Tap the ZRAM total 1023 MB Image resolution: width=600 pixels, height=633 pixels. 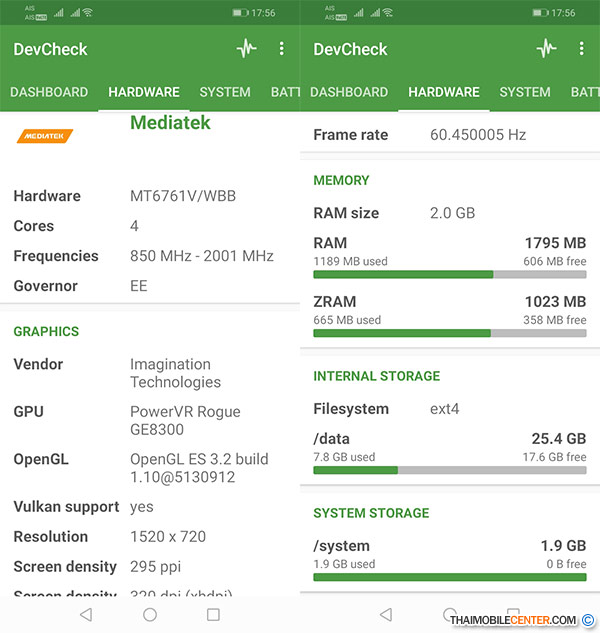[x=555, y=301]
